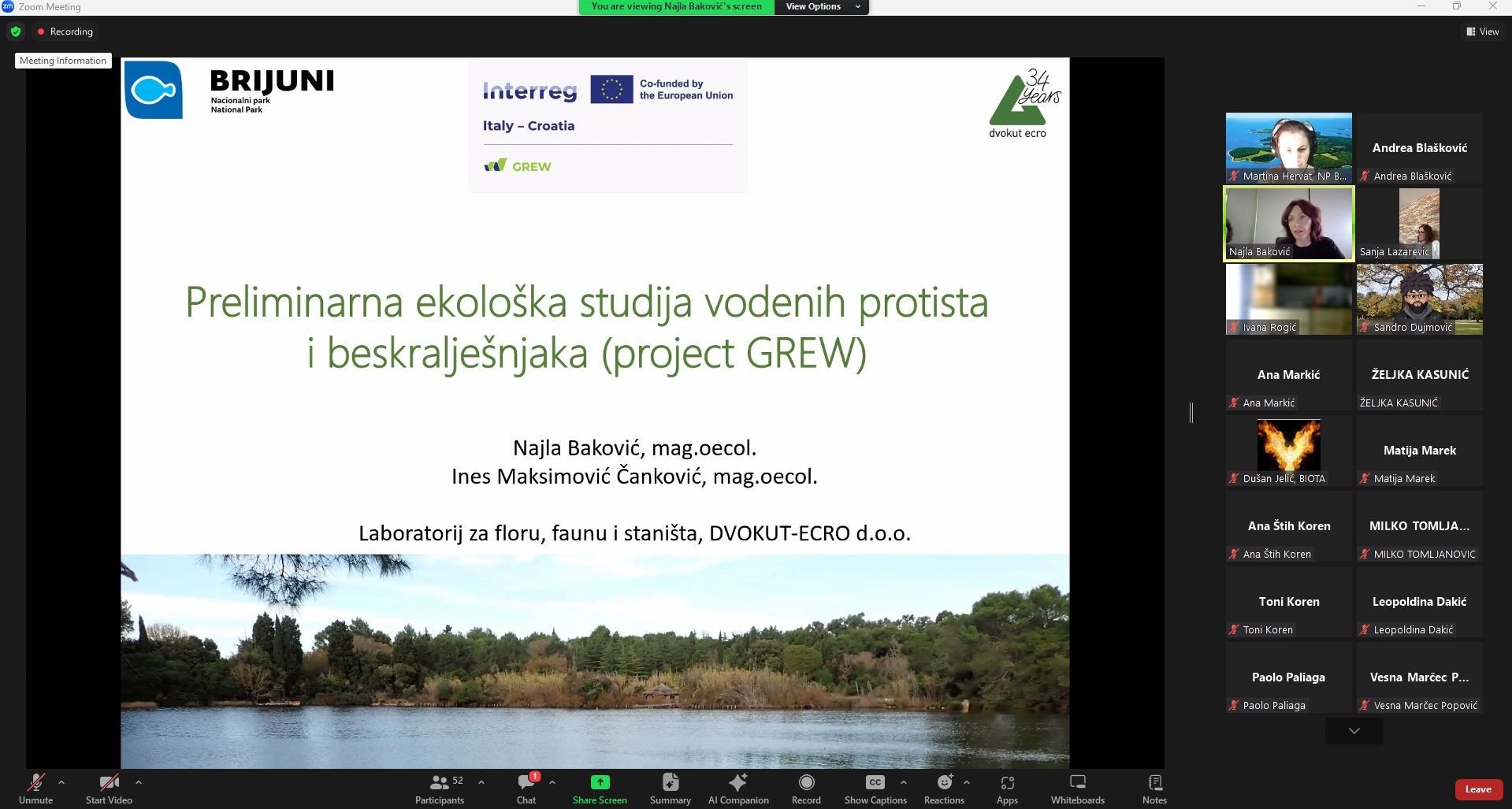Start video camera
This screenshot has height=809, width=1512.
(x=109, y=789)
